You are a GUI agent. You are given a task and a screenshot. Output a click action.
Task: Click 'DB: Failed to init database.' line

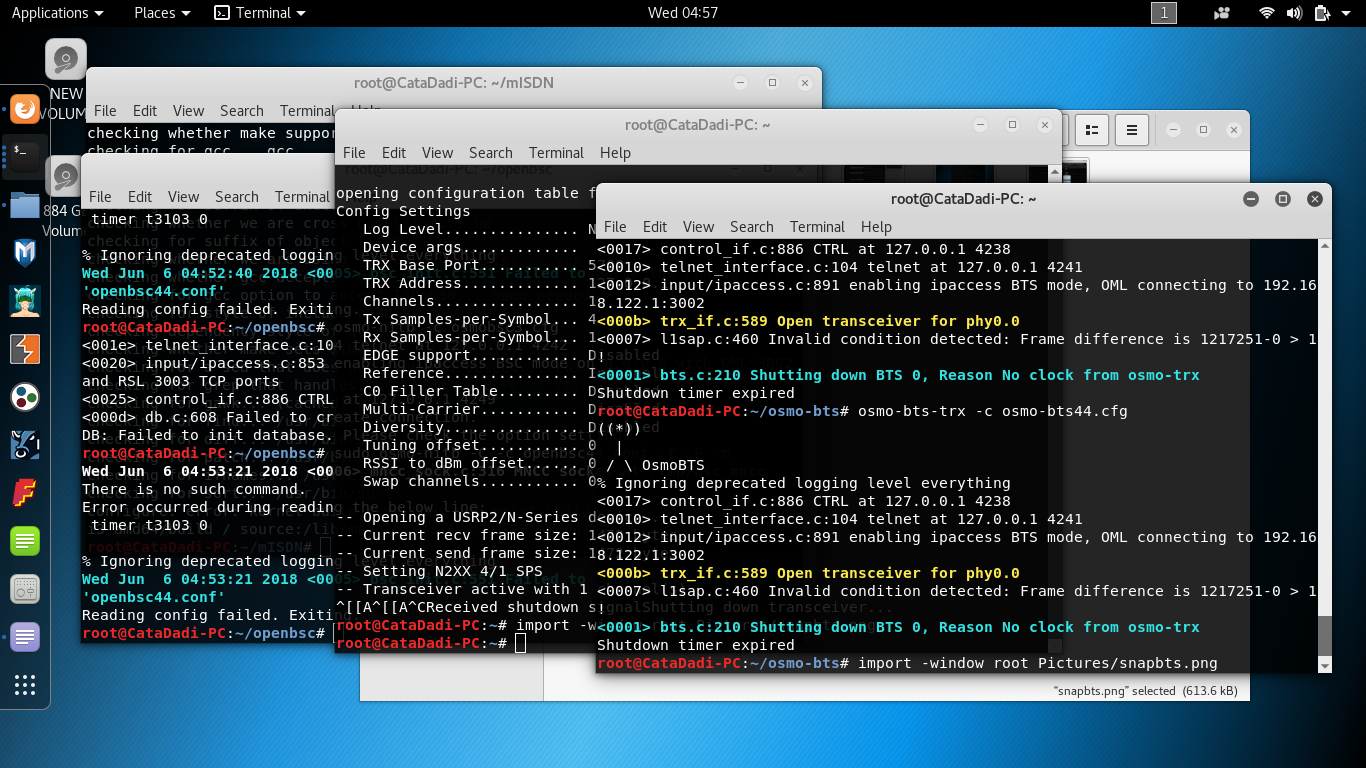[x=207, y=435]
